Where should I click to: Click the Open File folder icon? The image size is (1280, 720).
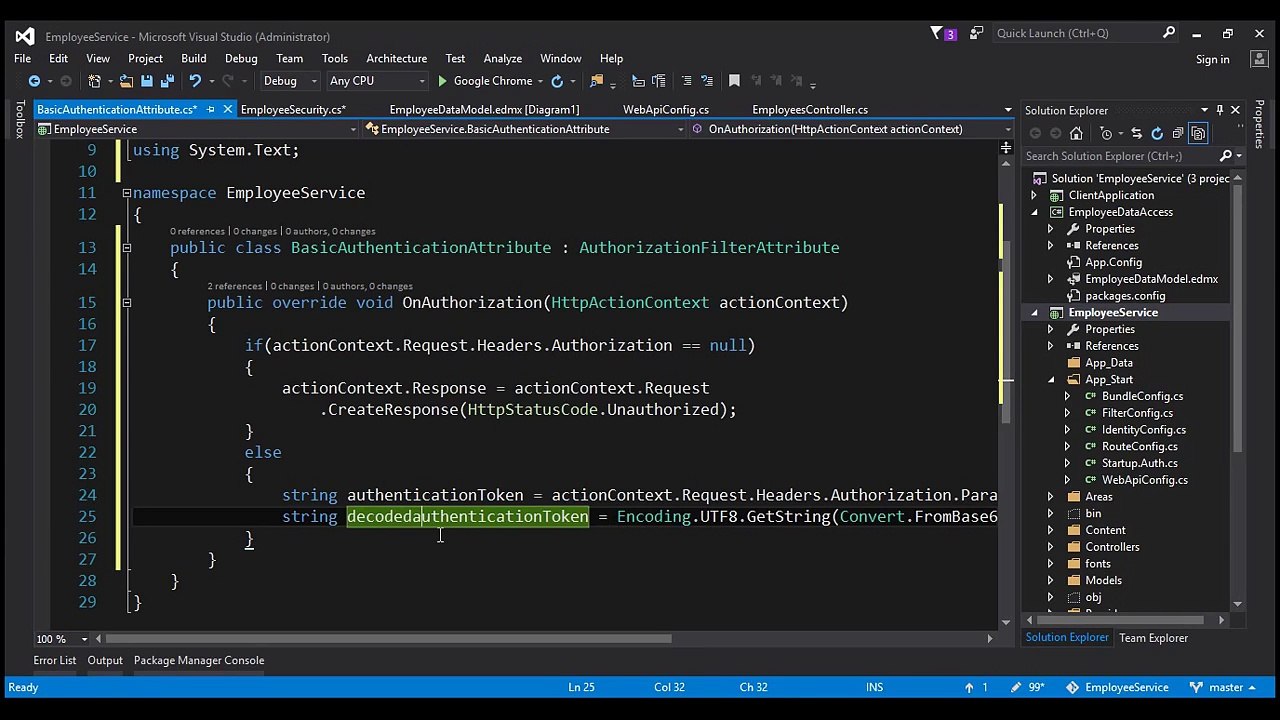[127, 81]
